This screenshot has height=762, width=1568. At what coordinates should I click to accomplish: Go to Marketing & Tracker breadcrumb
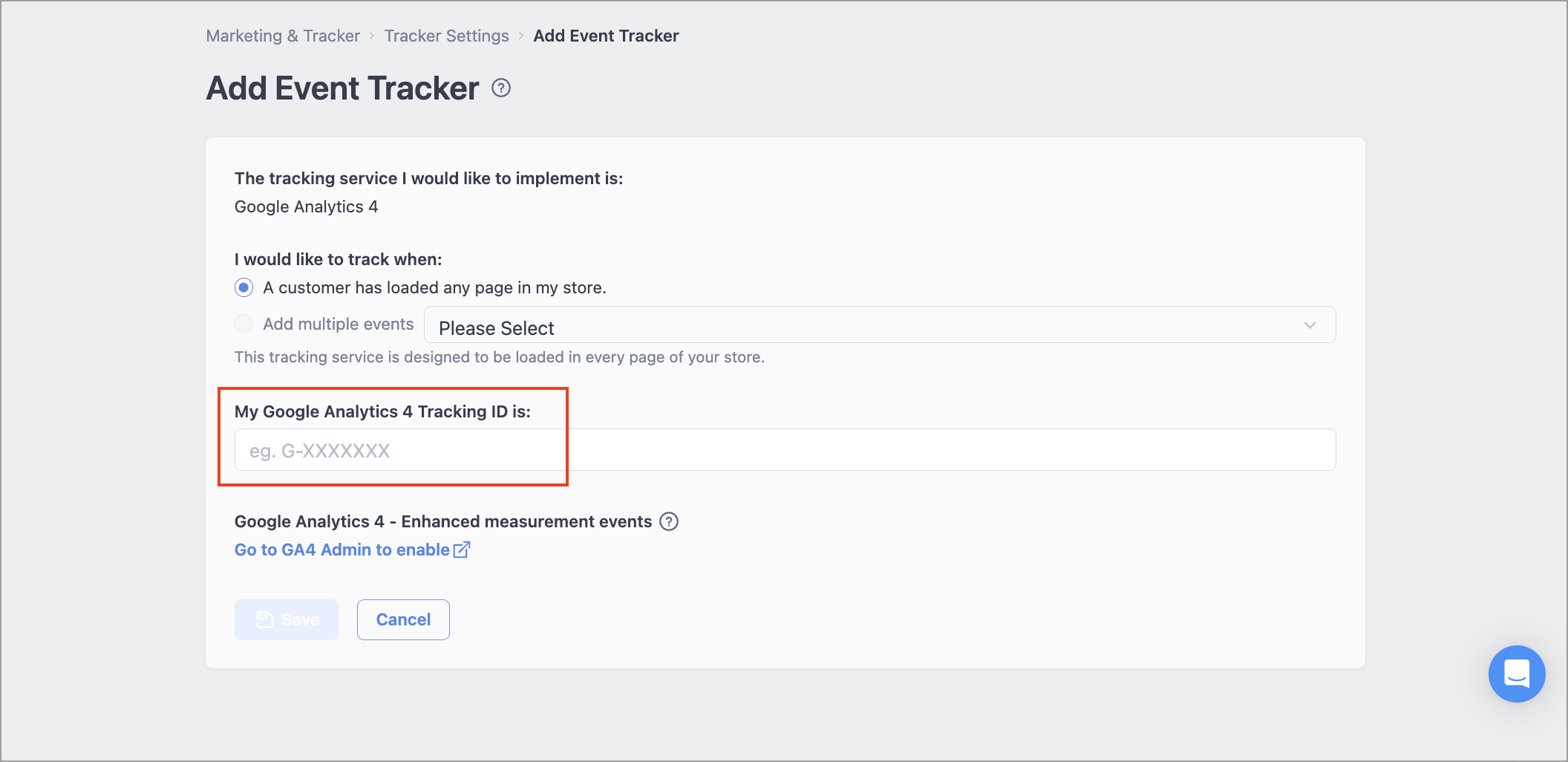283,36
